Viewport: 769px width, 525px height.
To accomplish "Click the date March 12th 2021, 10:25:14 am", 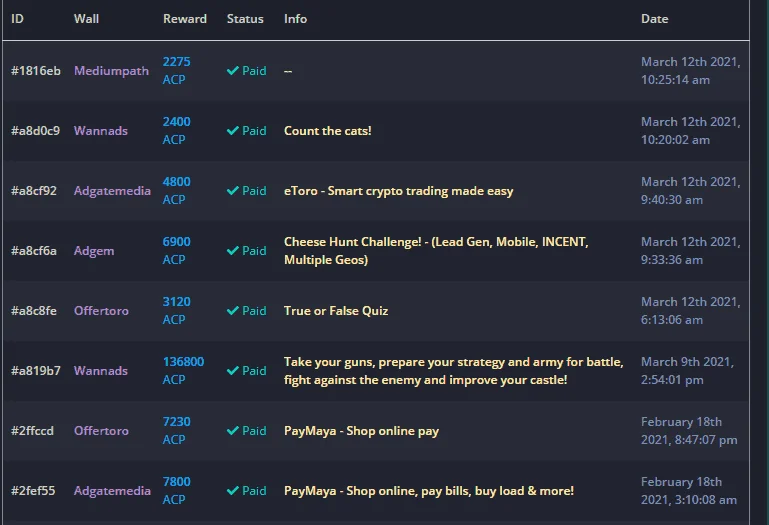I will 691,71.
